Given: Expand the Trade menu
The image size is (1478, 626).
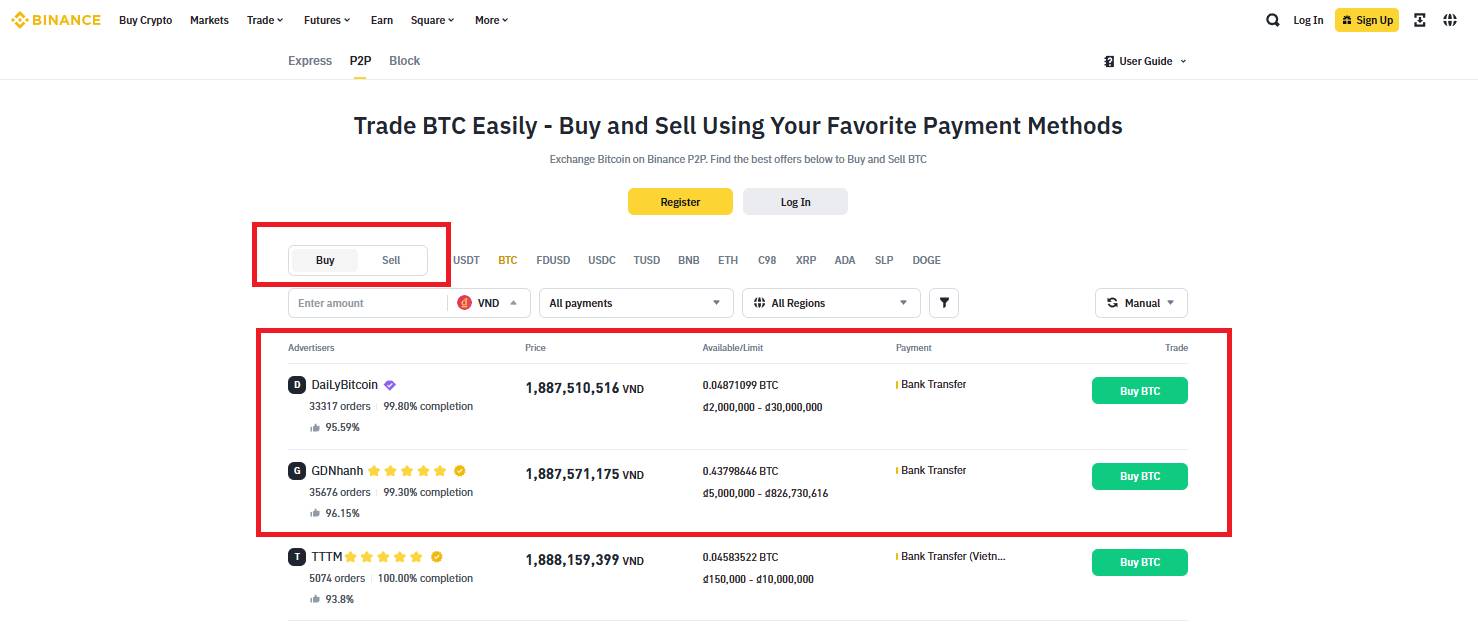Looking at the screenshot, I should 265,20.
